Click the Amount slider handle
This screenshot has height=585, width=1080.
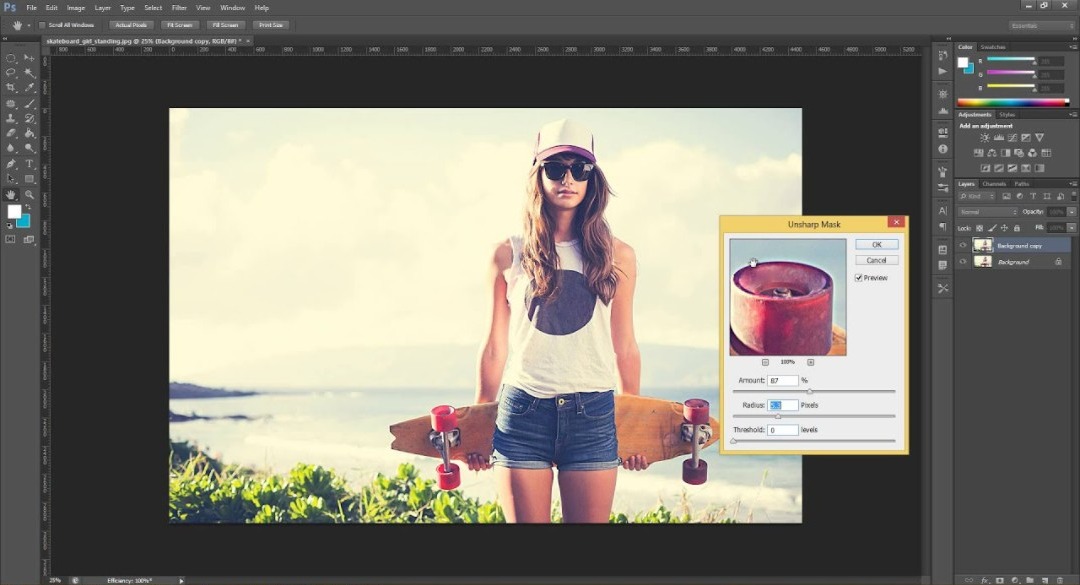(809, 391)
